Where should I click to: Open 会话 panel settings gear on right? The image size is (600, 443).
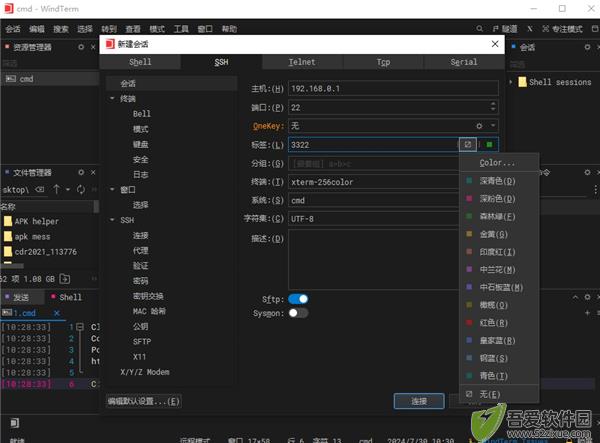click(x=587, y=47)
